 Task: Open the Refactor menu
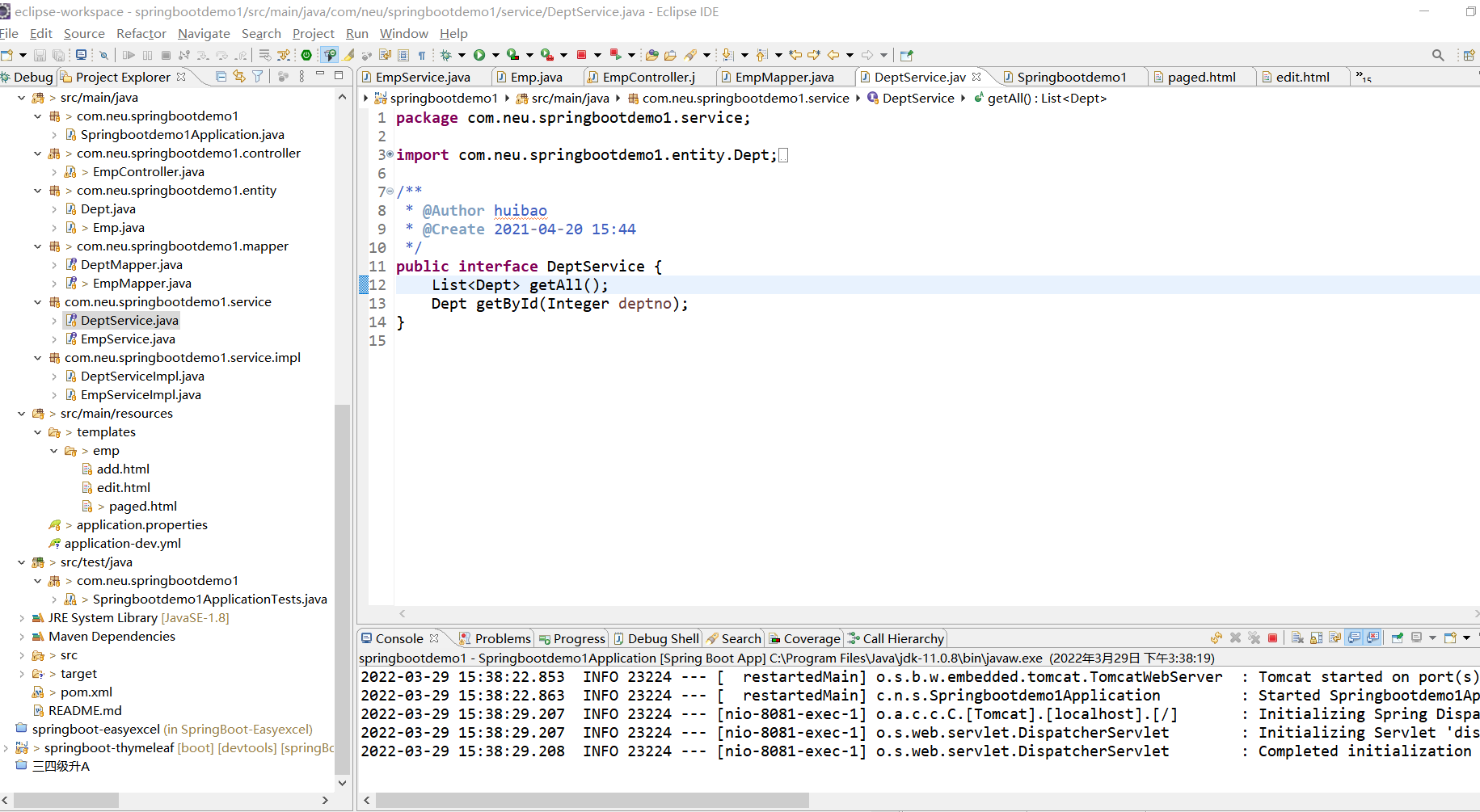pos(141,33)
